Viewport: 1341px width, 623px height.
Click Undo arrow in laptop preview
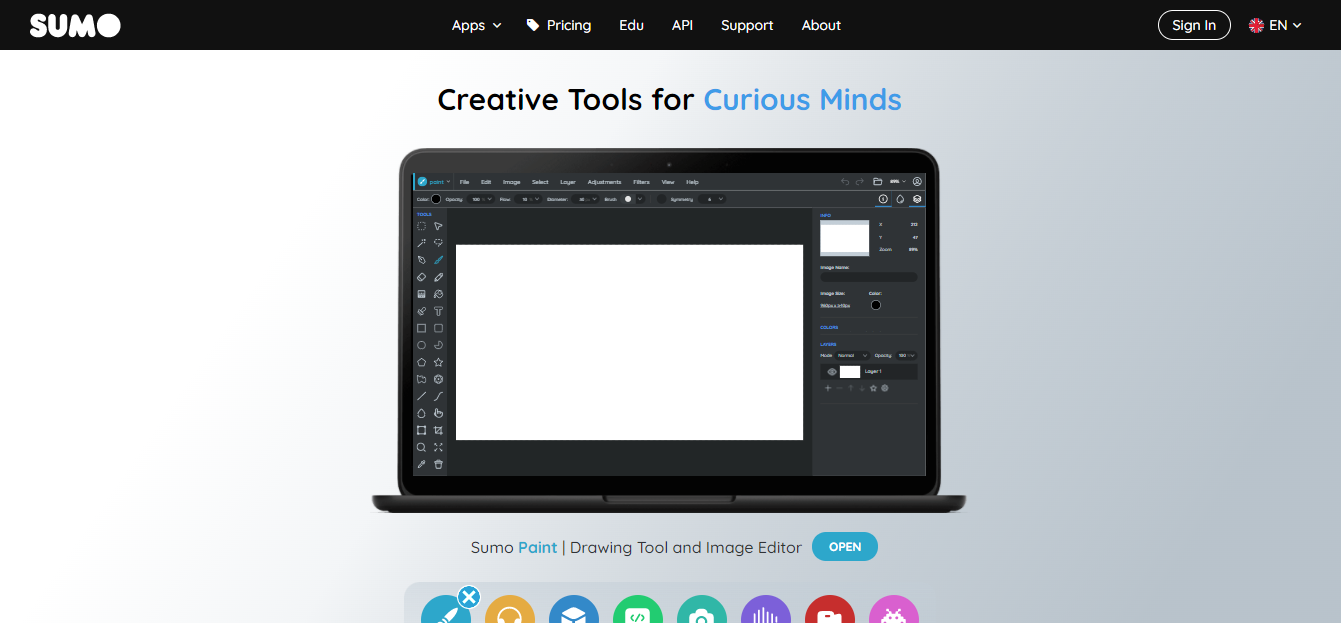(845, 182)
